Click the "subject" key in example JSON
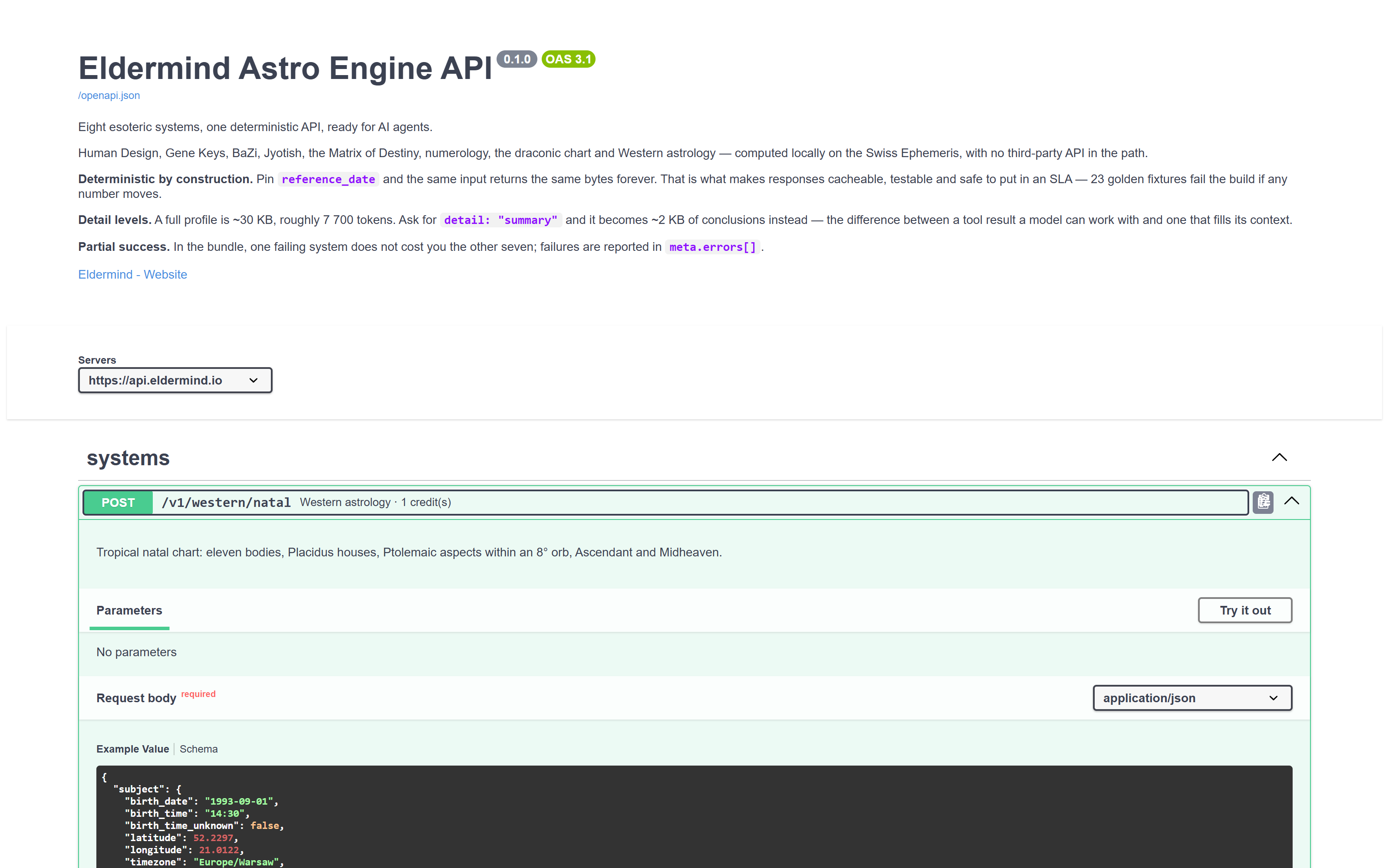Viewport: 1389px width, 868px height. point(139,789)
